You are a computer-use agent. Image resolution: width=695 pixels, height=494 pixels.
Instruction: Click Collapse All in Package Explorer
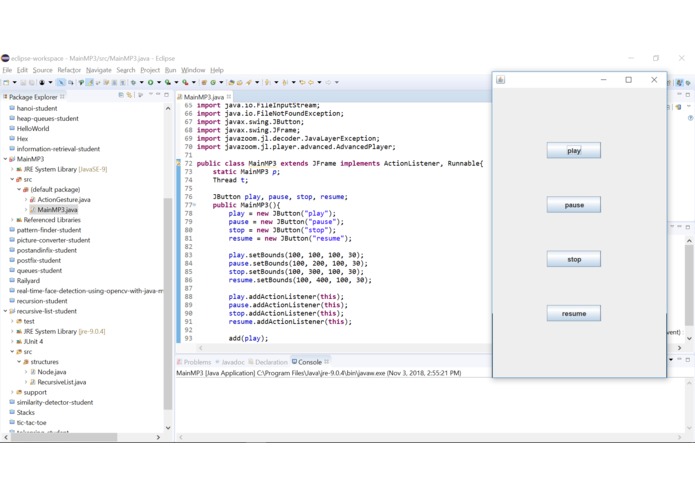coord(121,95)
